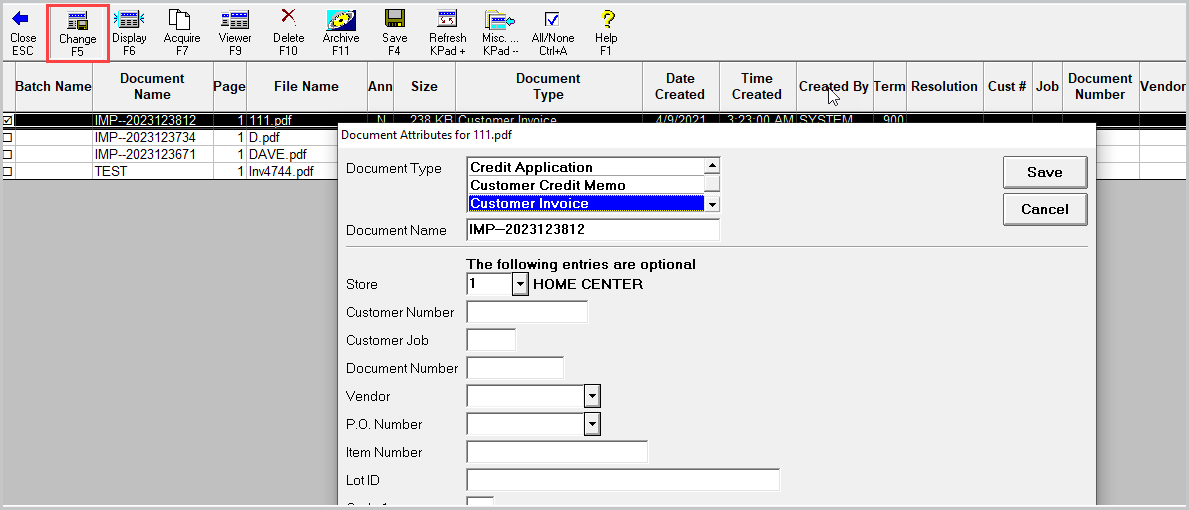This screenshot has width=1189, height=510.
Task: Select the D.pdf file name cell
Action: [x=292, y=138]
